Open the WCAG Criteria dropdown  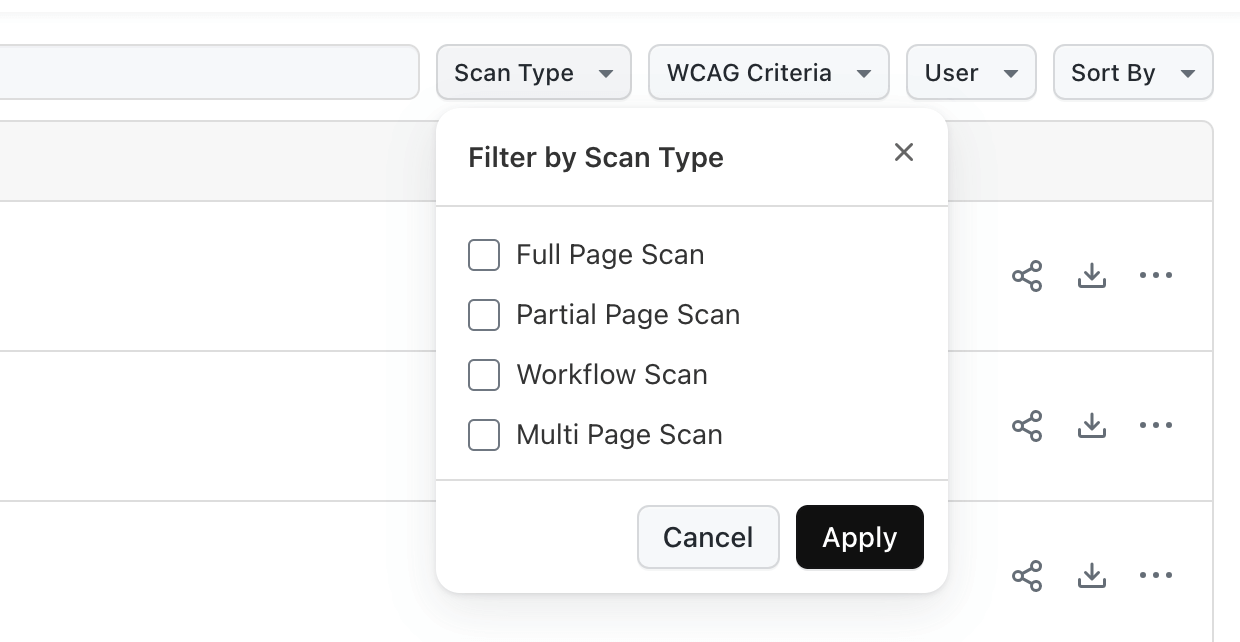tap(768, 73)
